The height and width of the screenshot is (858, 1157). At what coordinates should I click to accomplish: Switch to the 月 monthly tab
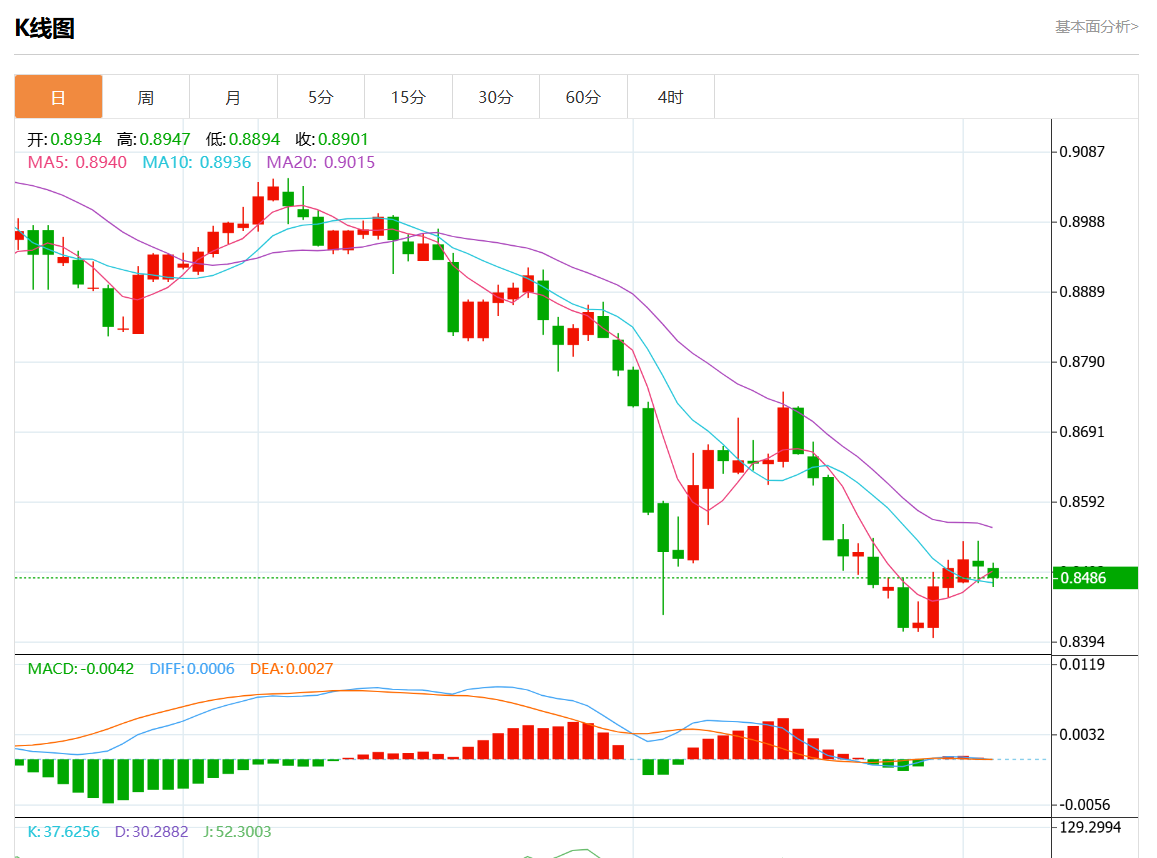click(x=233, y=97)
